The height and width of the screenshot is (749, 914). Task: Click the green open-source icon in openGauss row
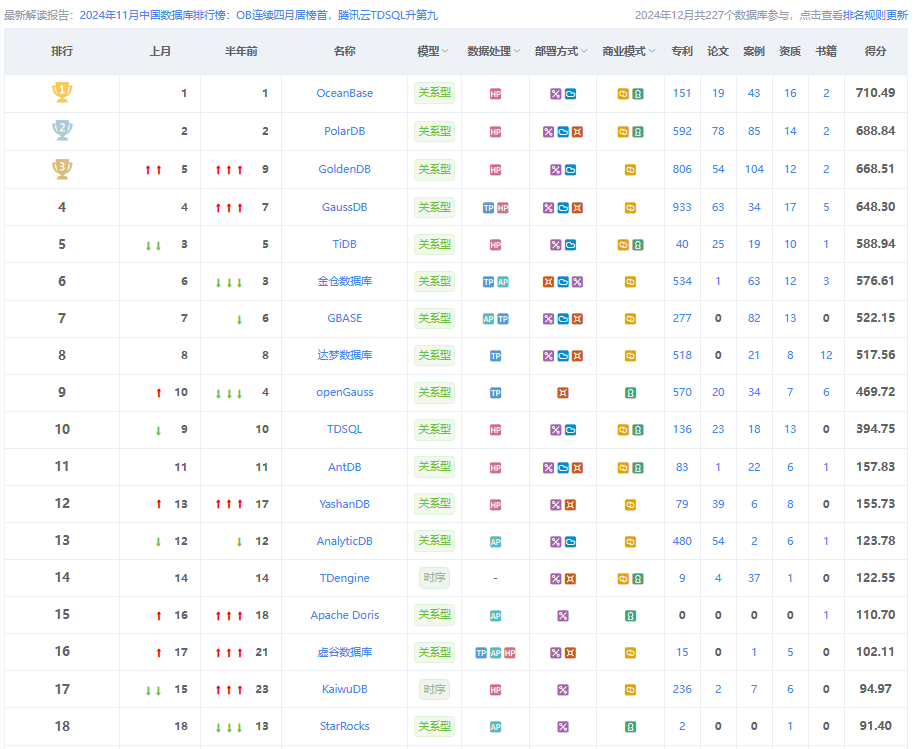coord(630,393)
